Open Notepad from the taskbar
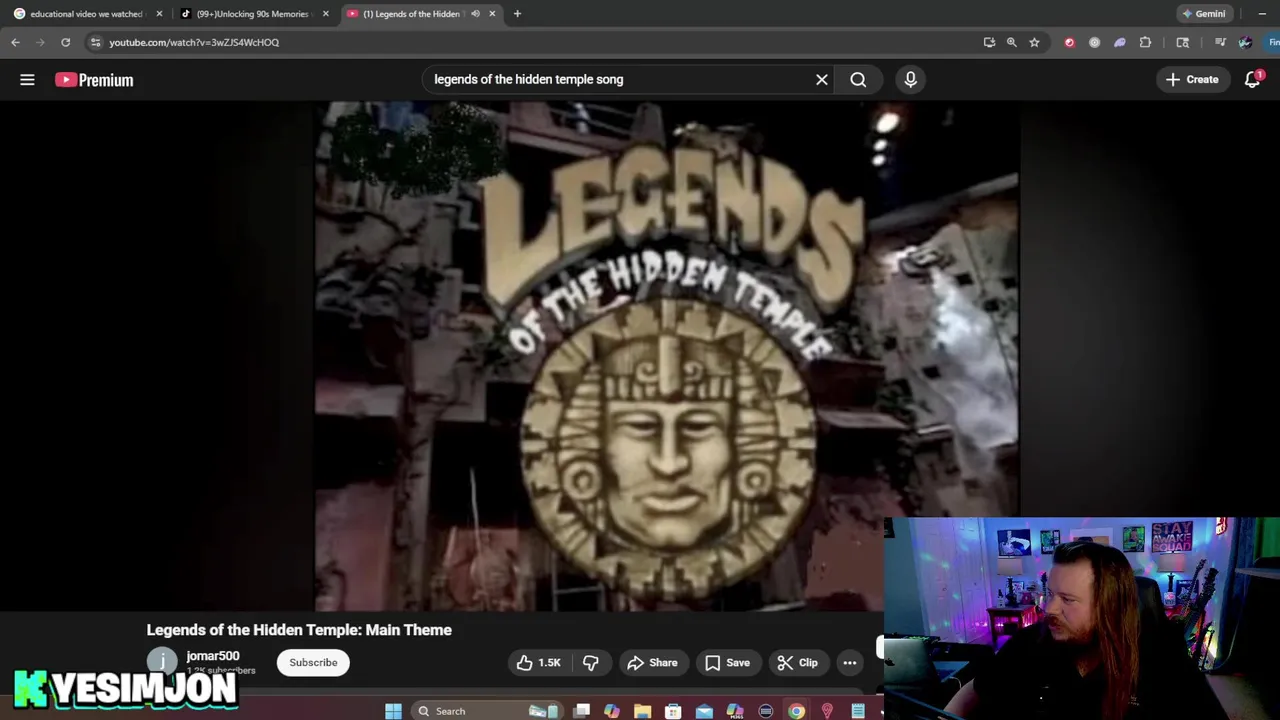Viewport: 1280px width, 720px height. tap(858, 711)
